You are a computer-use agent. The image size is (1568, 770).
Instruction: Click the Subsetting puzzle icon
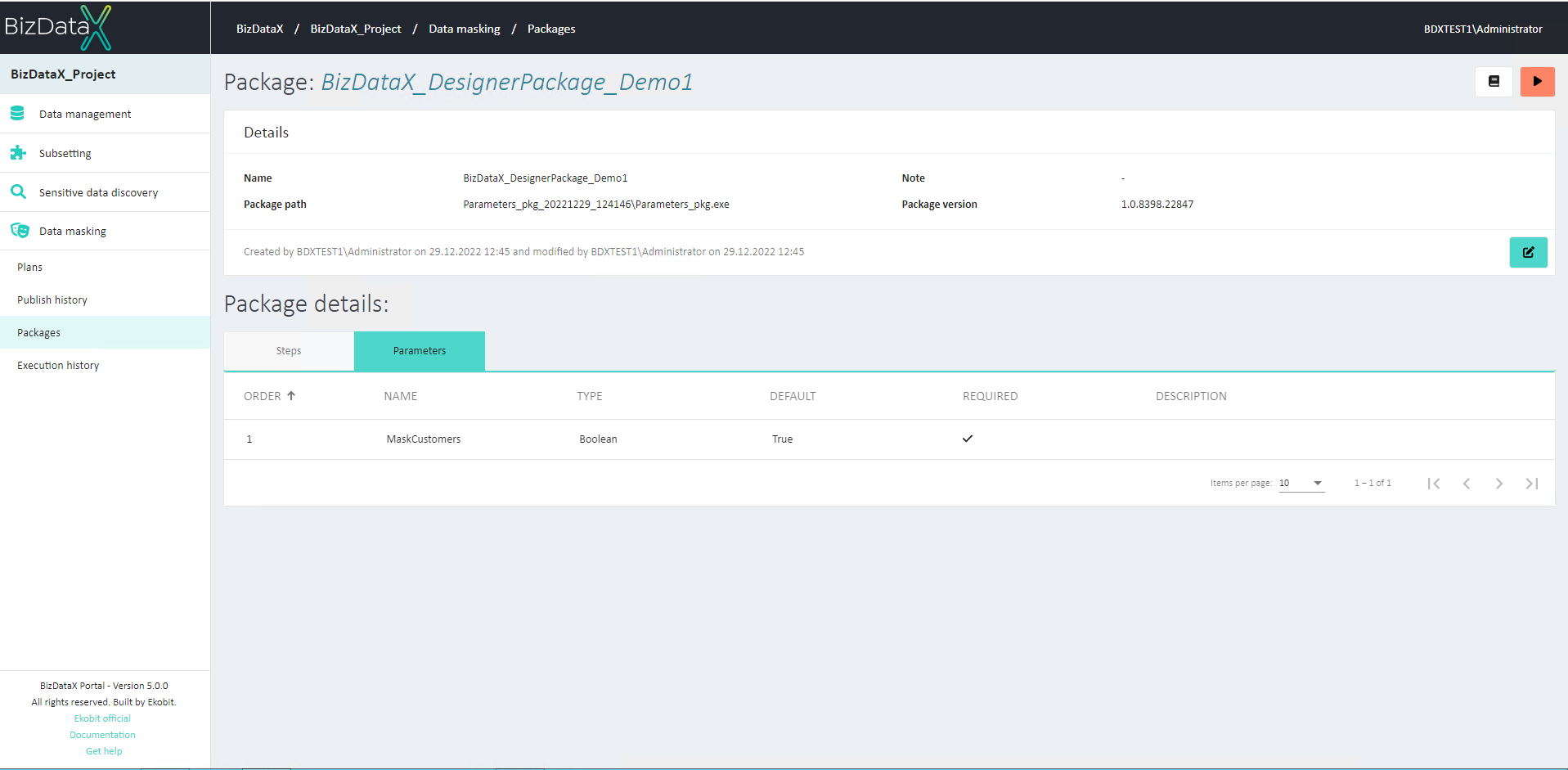click(x=18, y=153)
